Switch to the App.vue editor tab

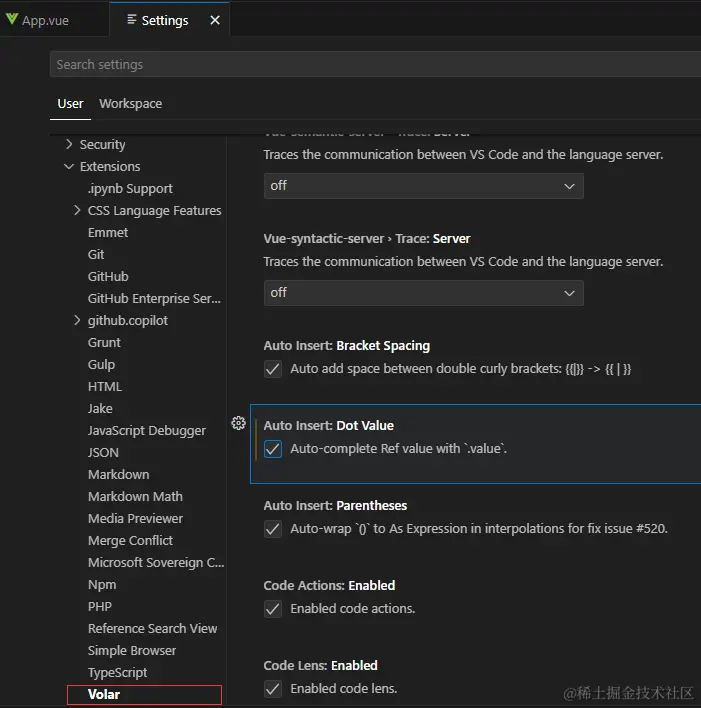(46, 20)
